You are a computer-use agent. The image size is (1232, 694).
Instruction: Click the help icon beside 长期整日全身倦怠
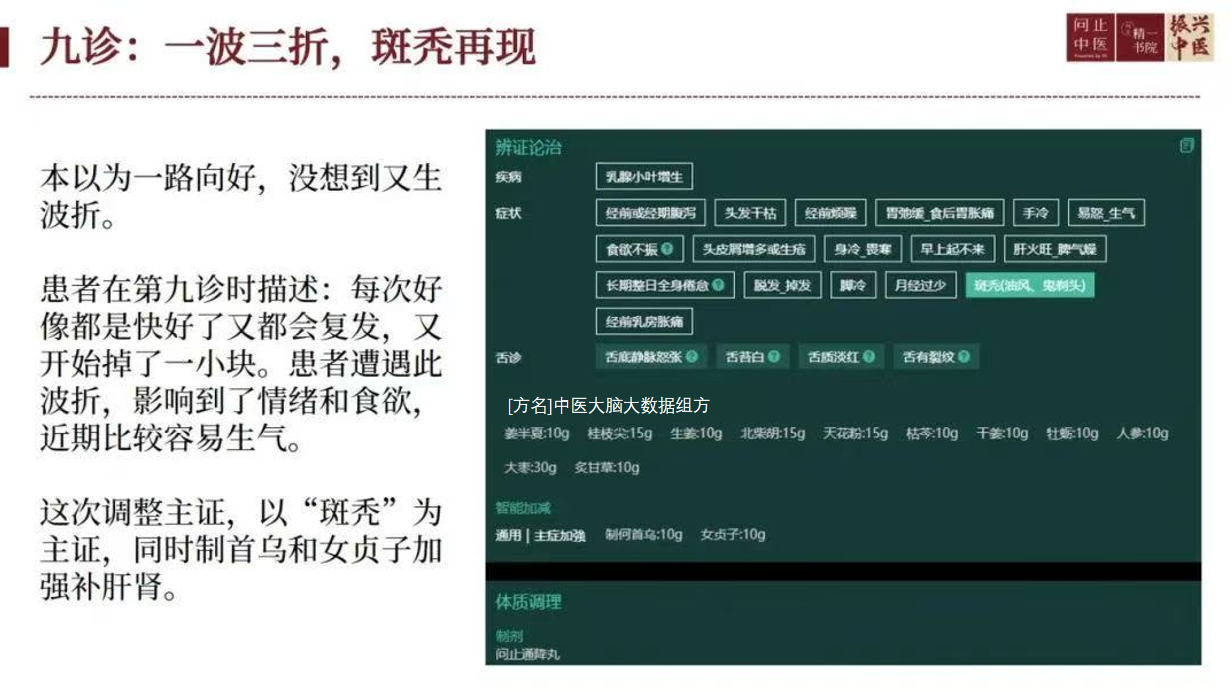click(718, 285)
